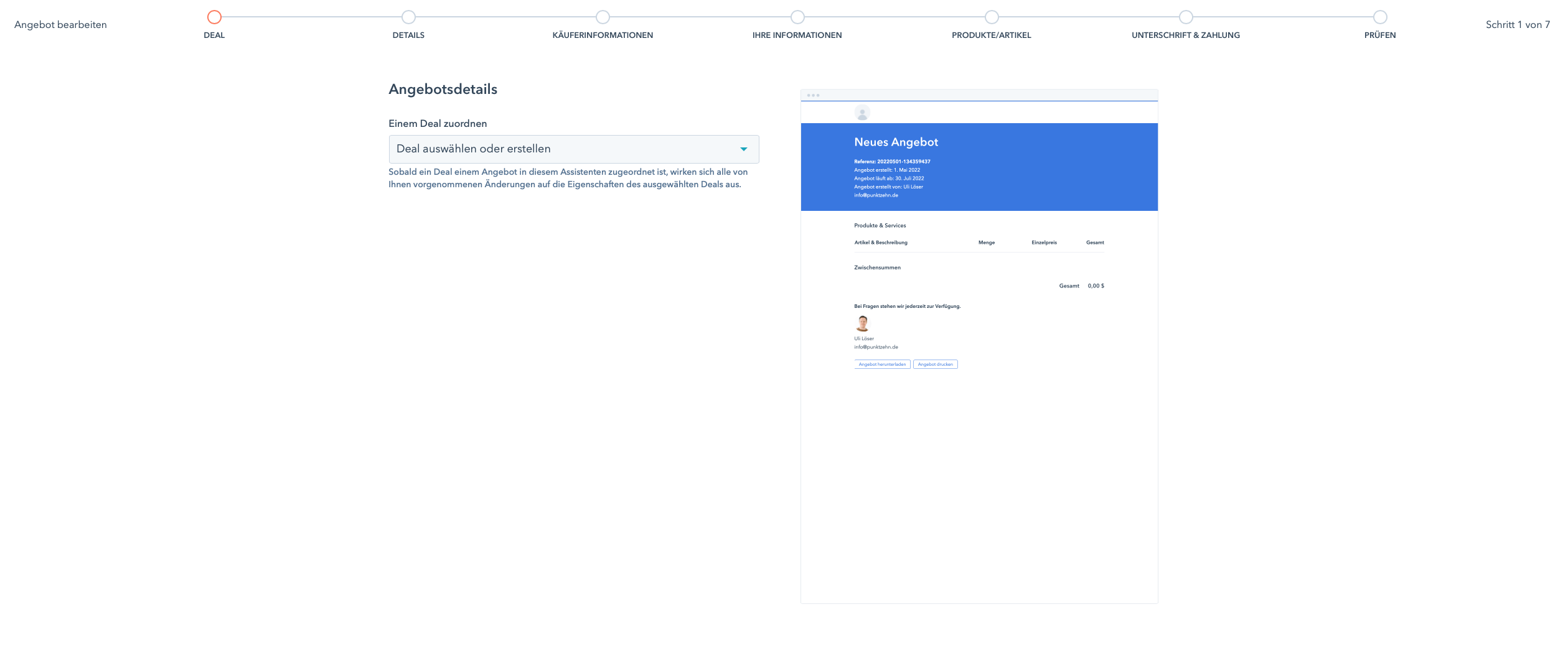Click the Neues Angebot preview header

pos(896,142)
